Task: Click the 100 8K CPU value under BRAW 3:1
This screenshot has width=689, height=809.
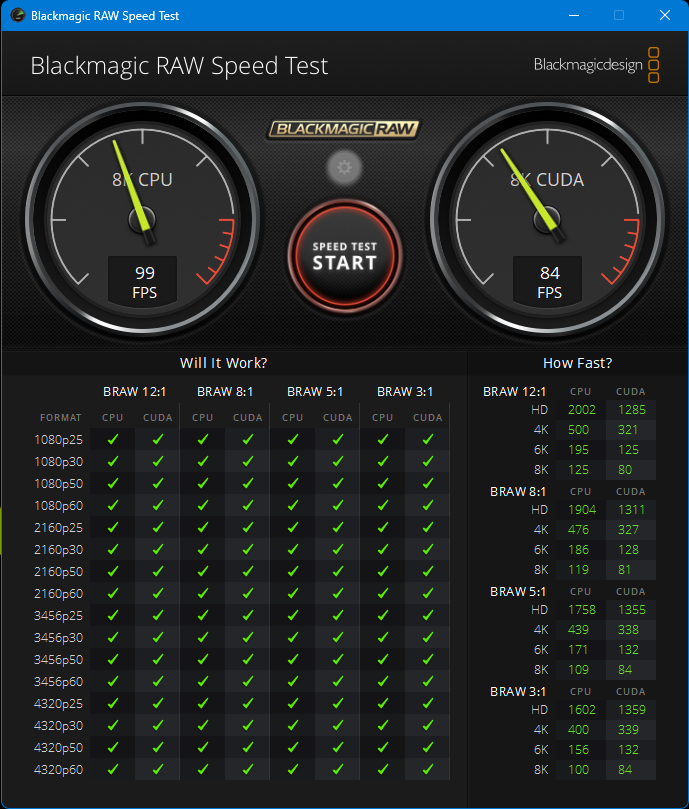Action: click(578, 770)
